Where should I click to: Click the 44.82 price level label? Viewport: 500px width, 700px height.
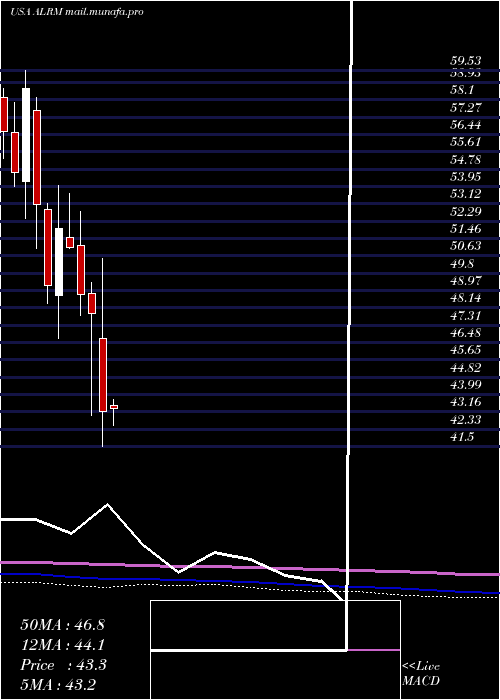tap(465, 367)
